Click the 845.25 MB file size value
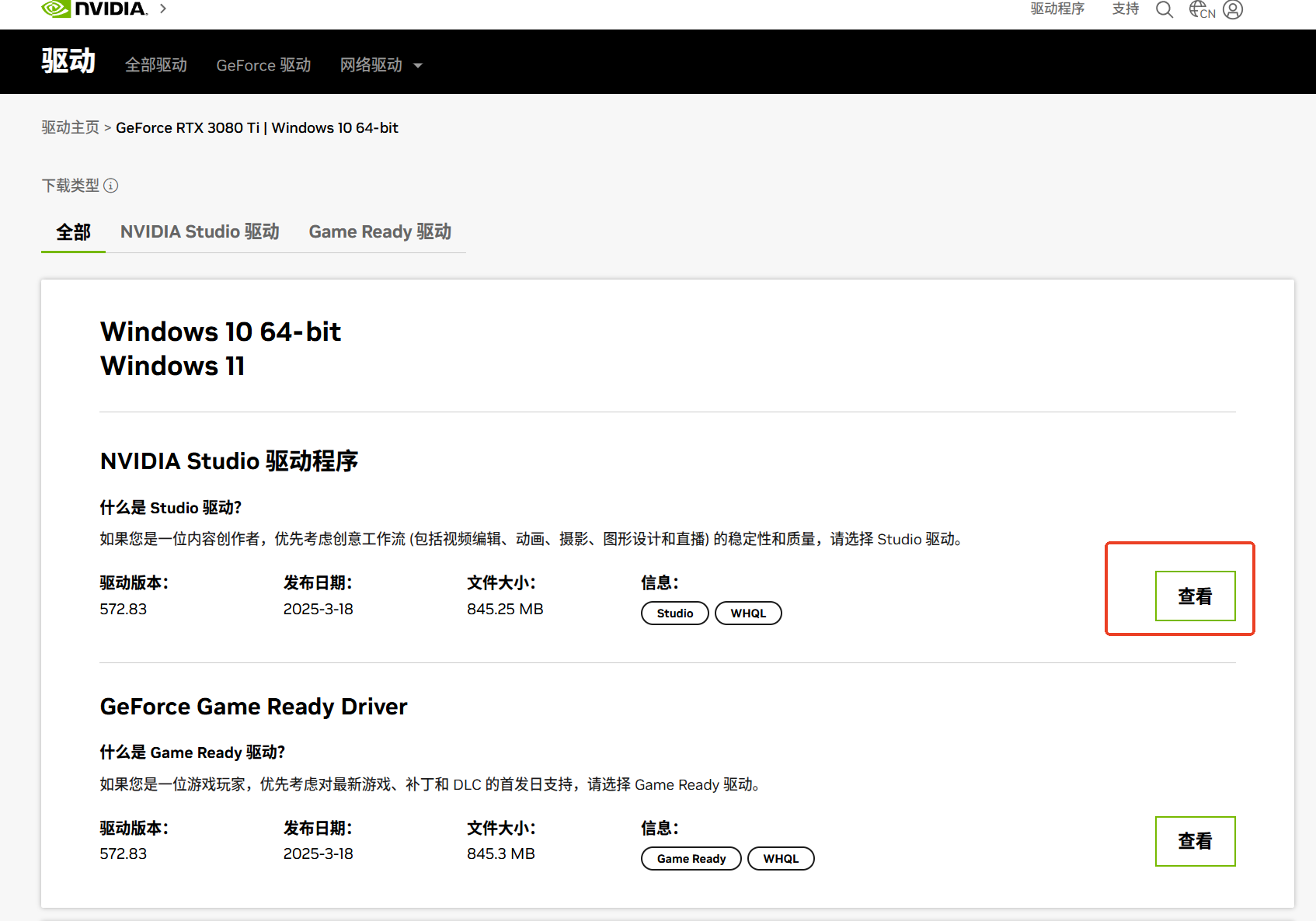The height and width of the screenshot is (921, 1316). [505, 609]
